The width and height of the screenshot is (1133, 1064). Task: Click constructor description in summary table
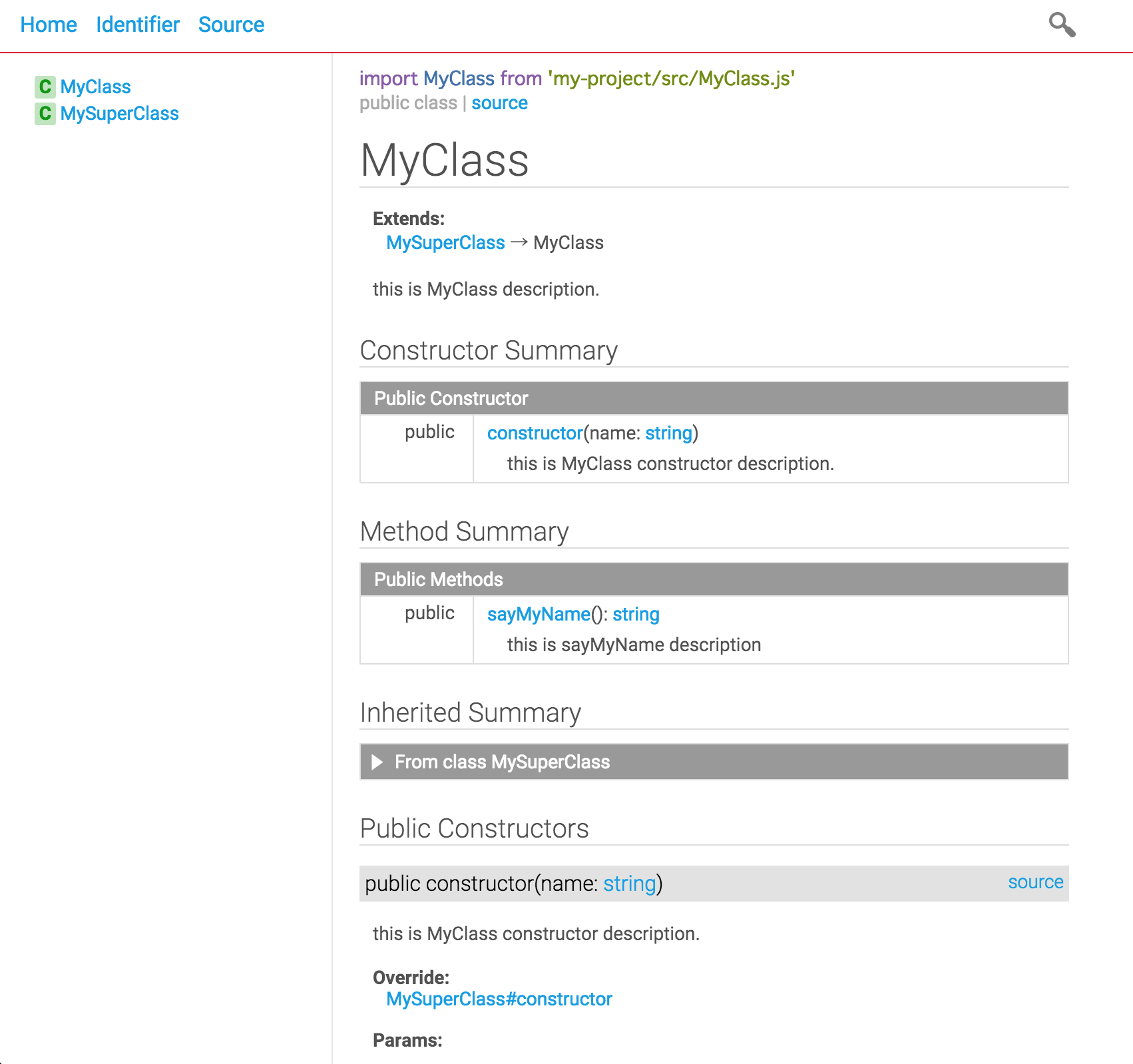(670, 463)
